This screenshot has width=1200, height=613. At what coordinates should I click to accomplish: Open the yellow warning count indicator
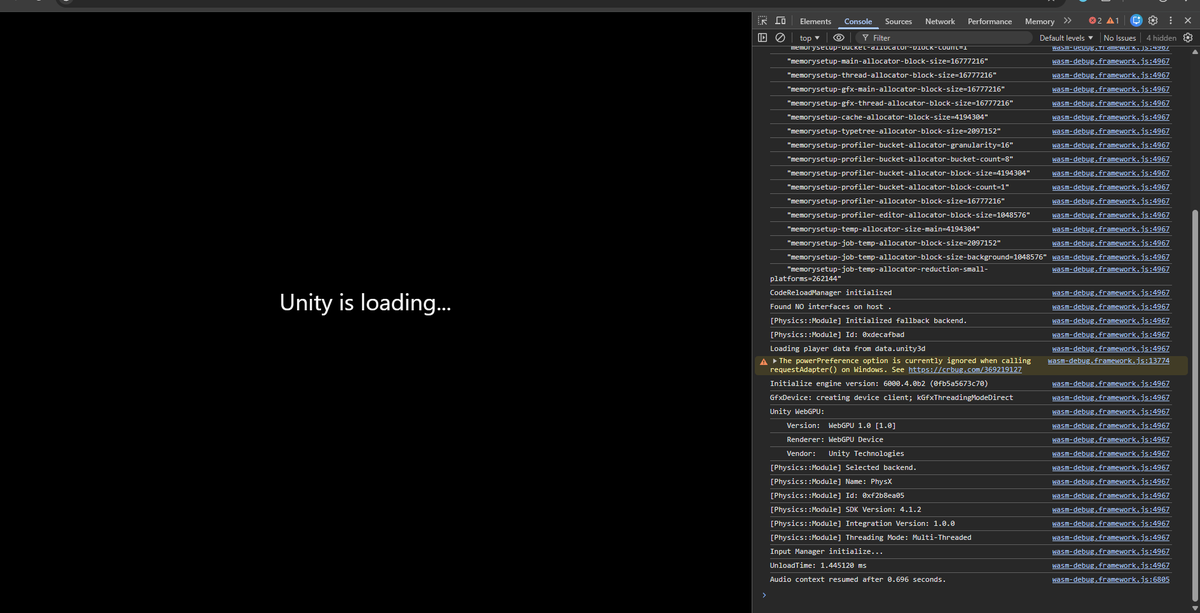[1114, 21]
